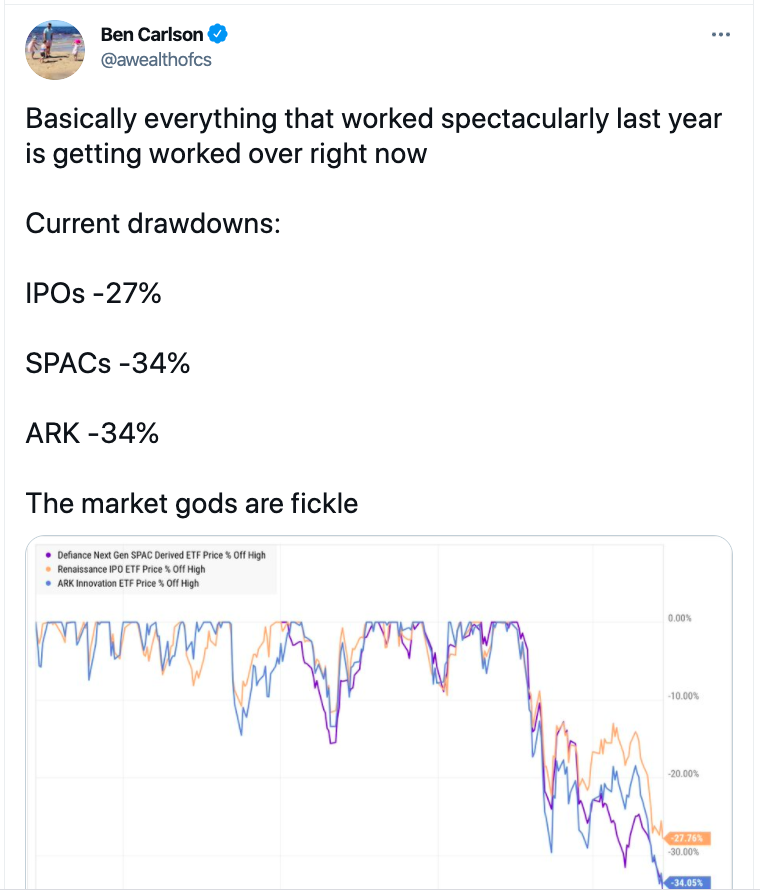Select Defiance Next Gen SPAC legend label
This screenshot has width=760, height=891.
click(x=161, y=555)
